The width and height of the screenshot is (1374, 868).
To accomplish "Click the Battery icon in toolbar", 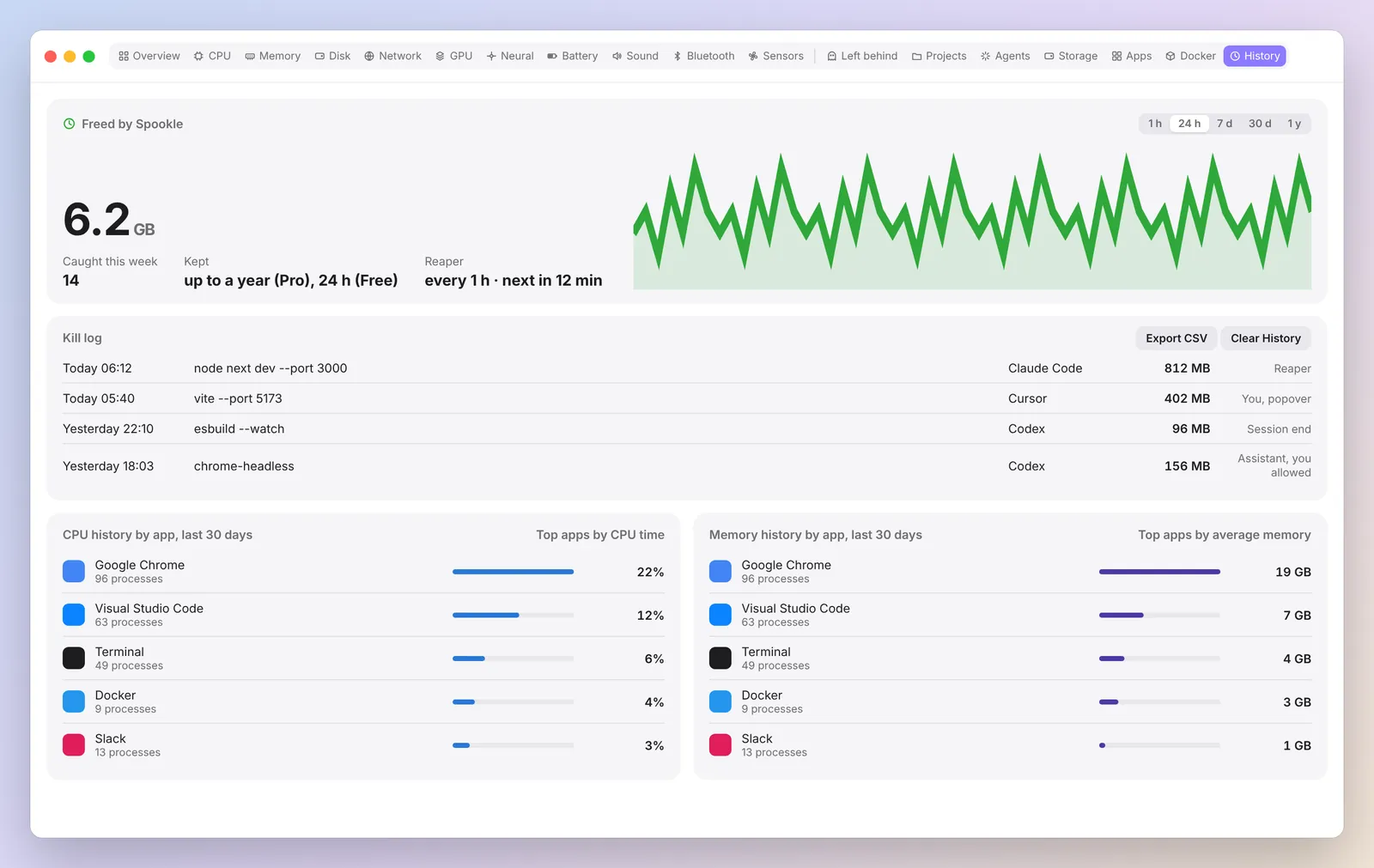I will 552,56.
